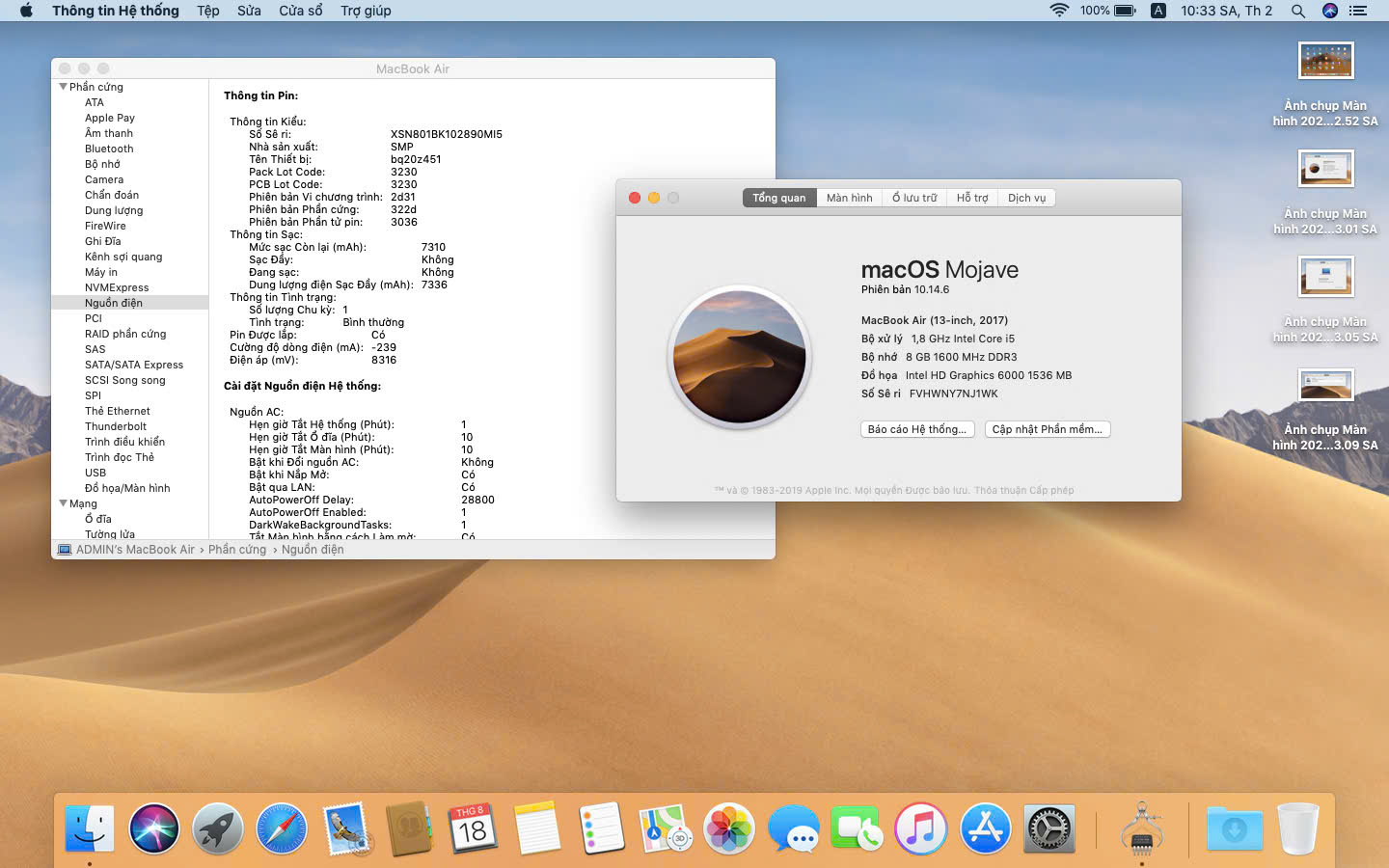Open the Cửa sổ menu
Viewport: 1389px width, 868px height.
coord(300,11)
